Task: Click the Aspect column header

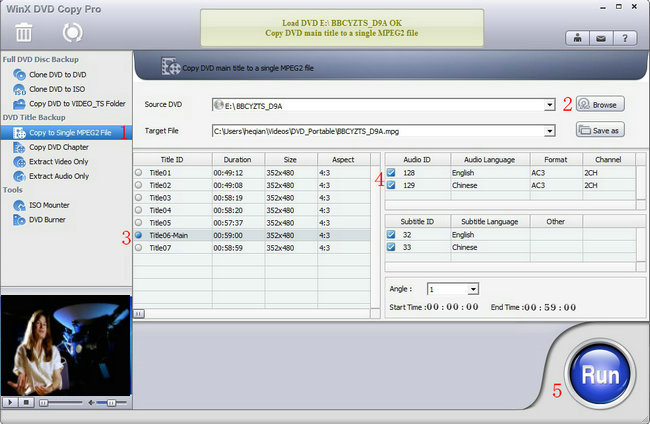Action: pos(343,160)
